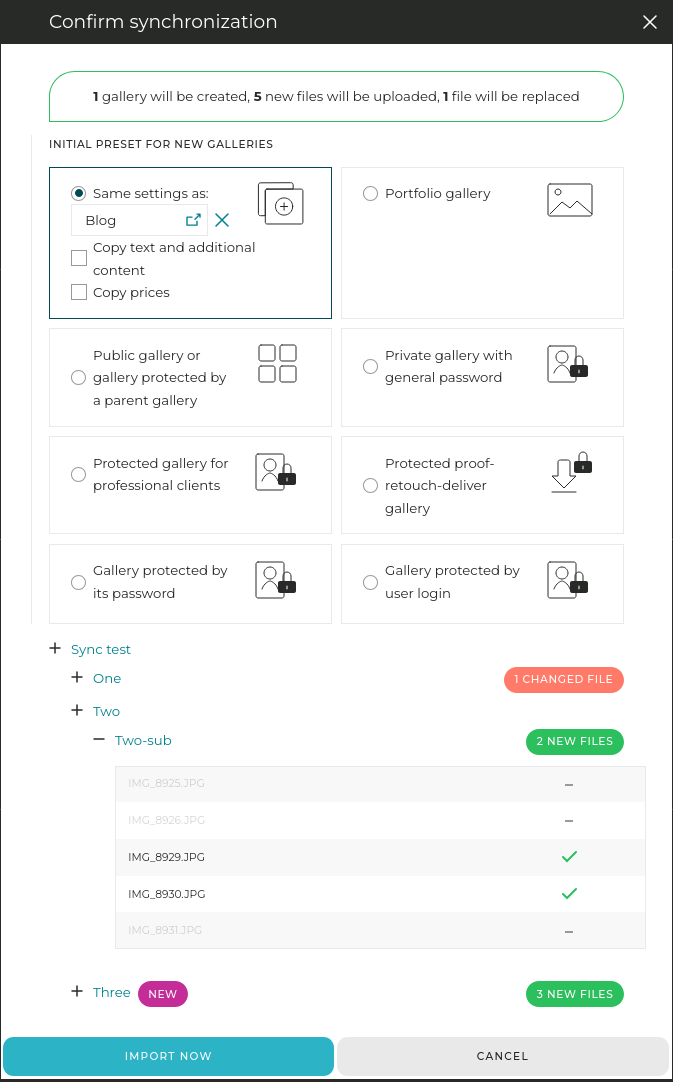Select the Portfolio gallery radio option

pos(370,193)
